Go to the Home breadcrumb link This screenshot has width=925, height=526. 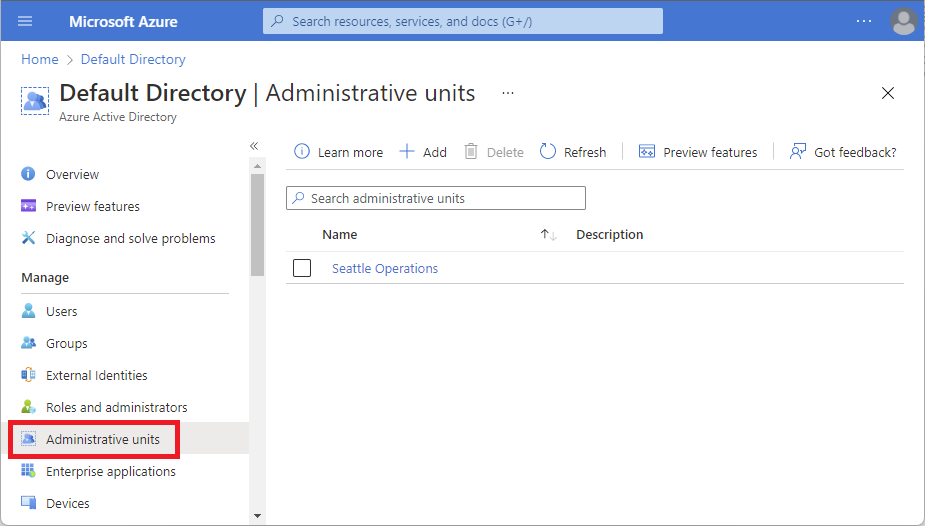[39, 59]
